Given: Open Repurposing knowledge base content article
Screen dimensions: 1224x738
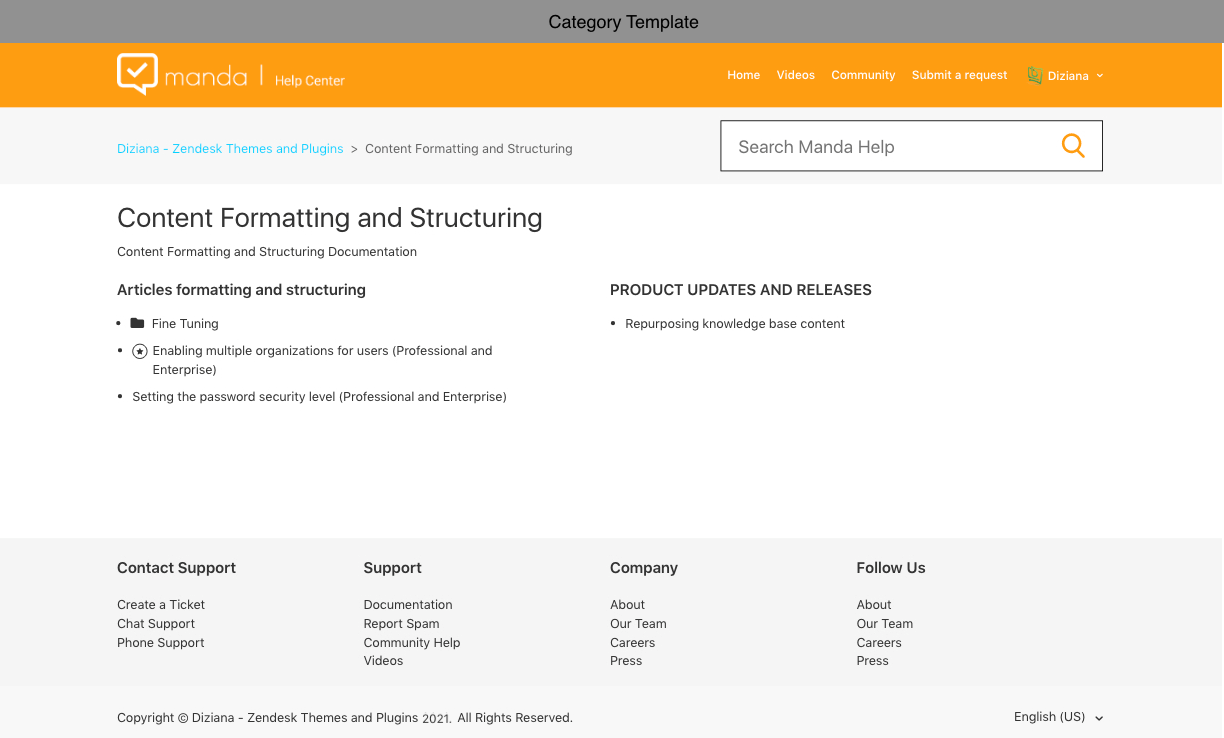Looking at the screenshot, I should tap(735, 323).
